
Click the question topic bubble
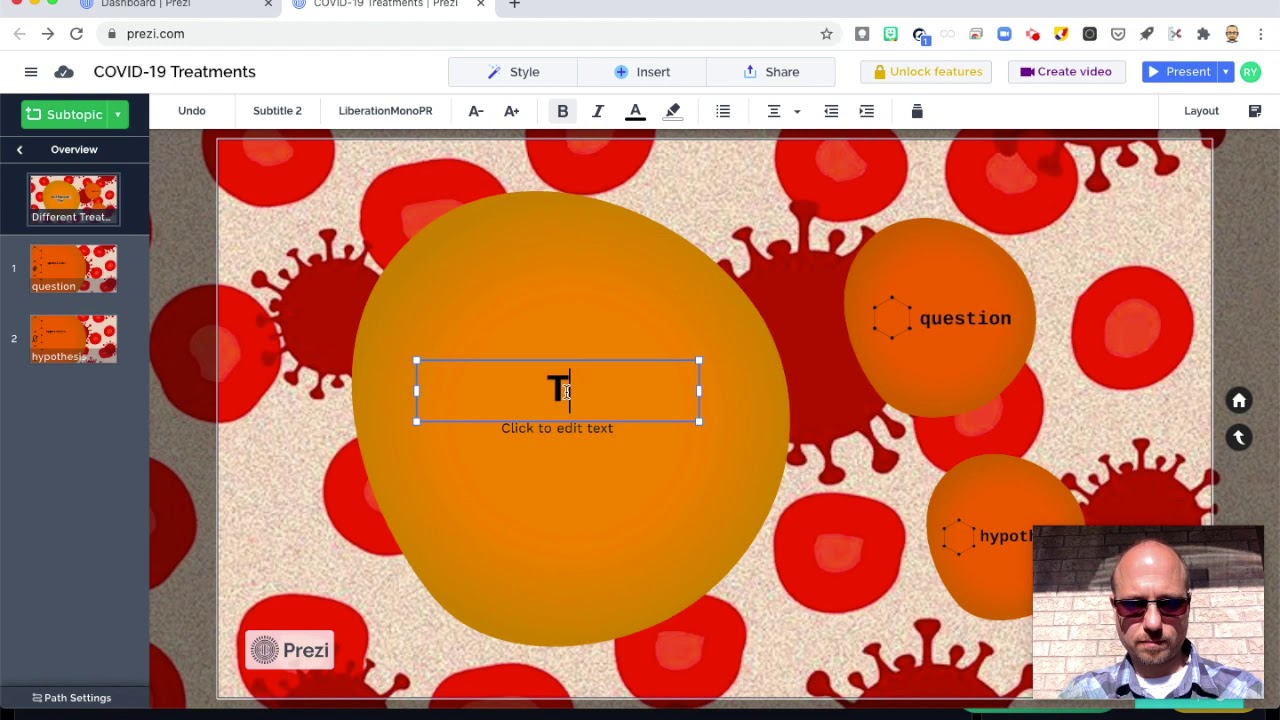[940, 318]
